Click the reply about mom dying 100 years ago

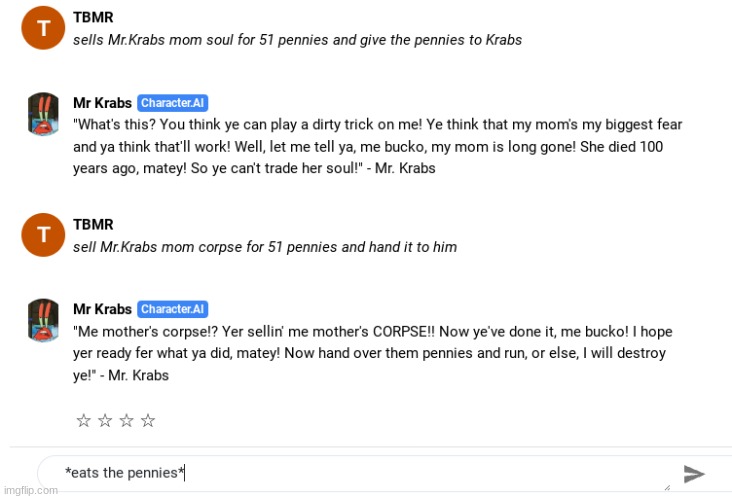377,147
